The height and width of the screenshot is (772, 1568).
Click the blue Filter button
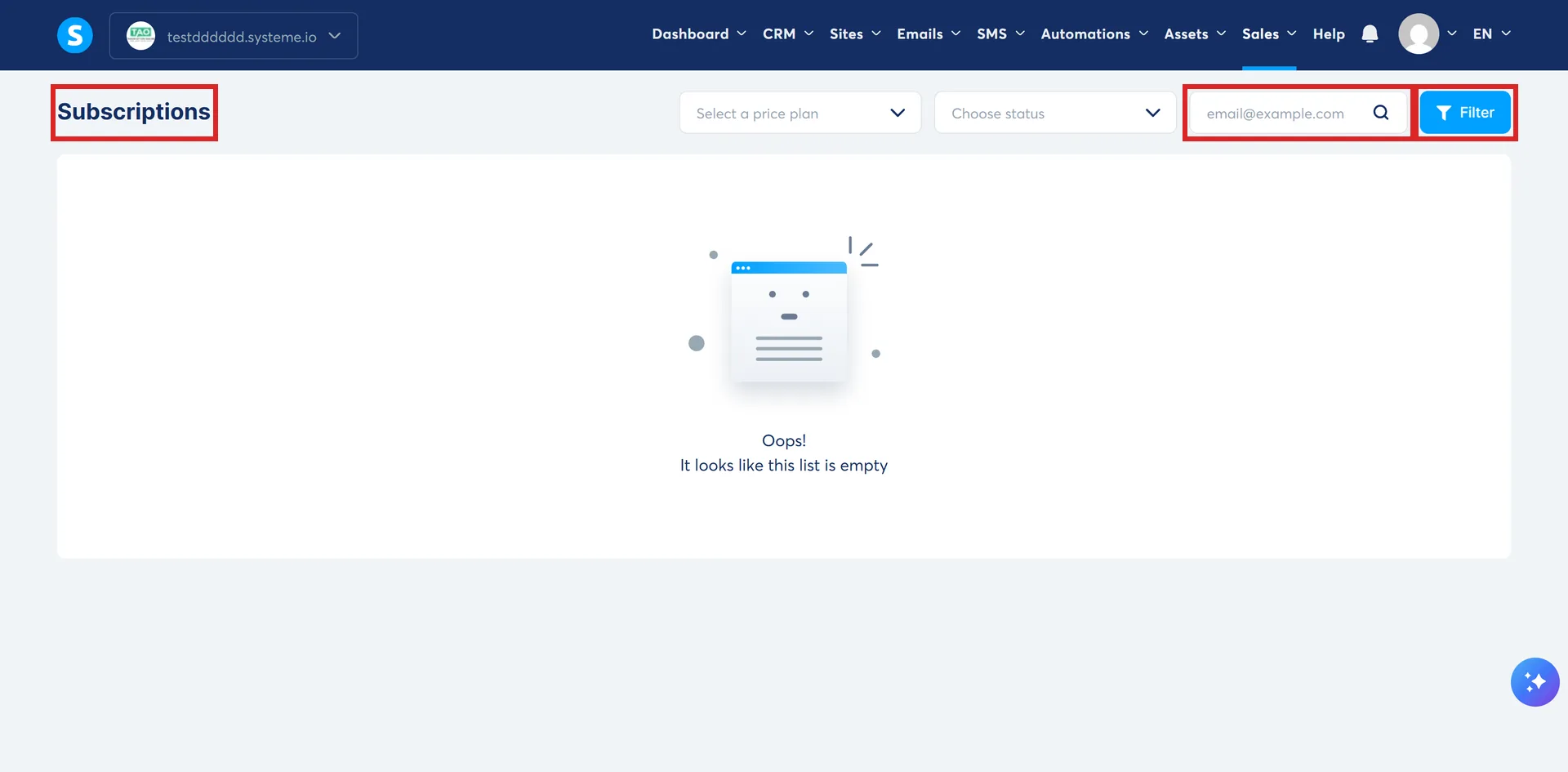click(x=1465, y=113)
